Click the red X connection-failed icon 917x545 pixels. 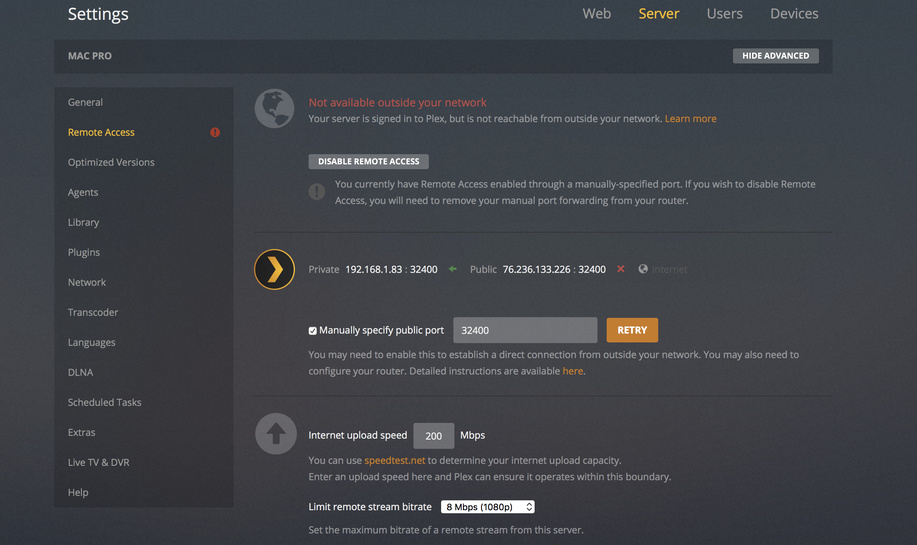pos(620,269)
